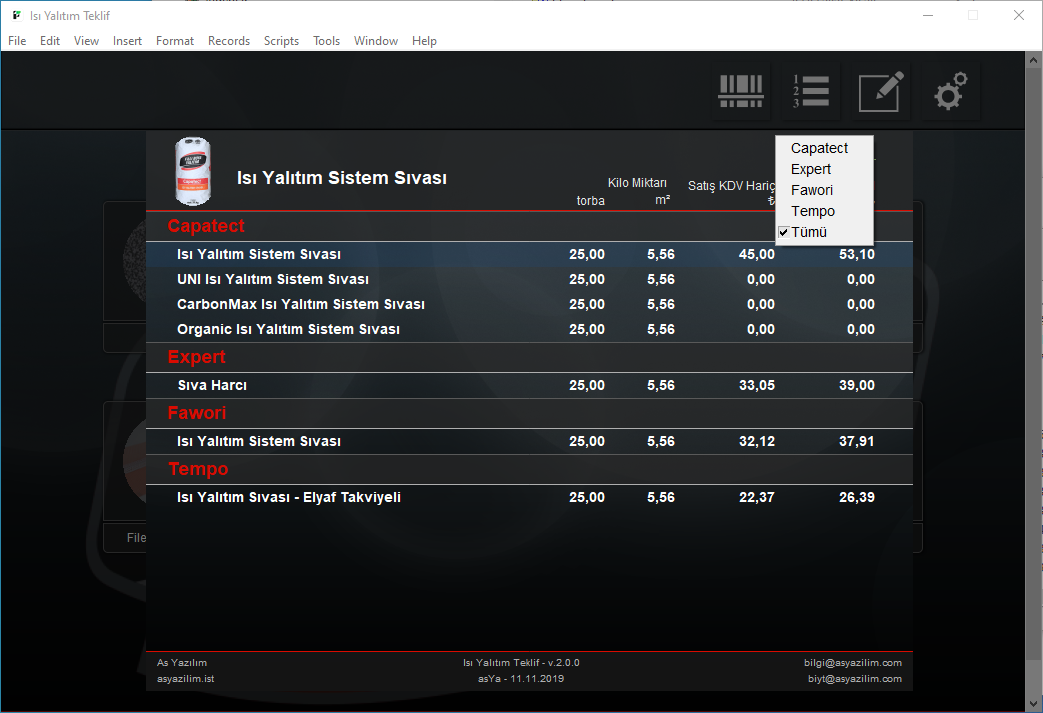Click the price value 39,00
Screen dimensions: 1043x713
coord(857,385)
